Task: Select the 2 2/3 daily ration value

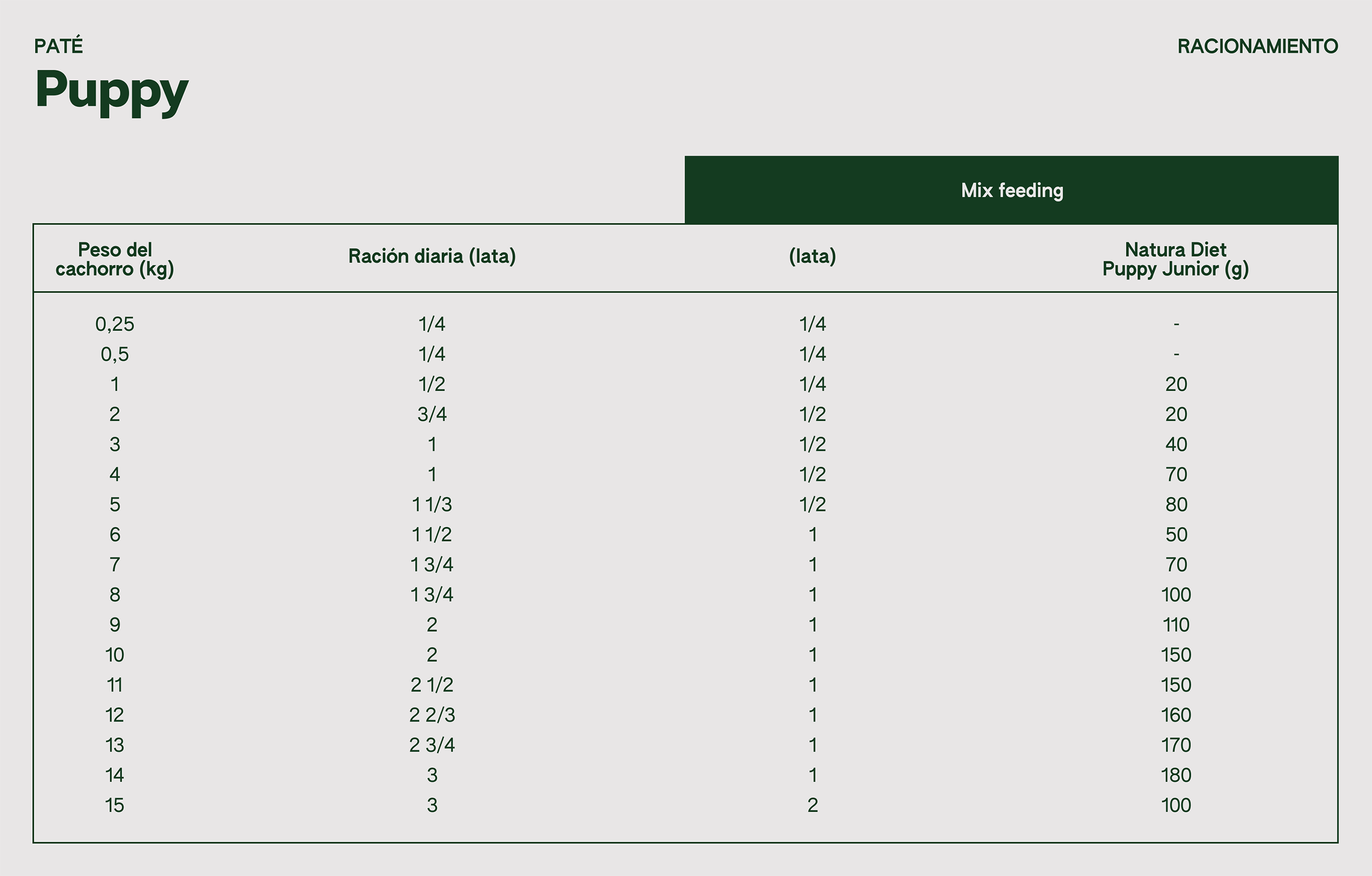Action: (x=432, y=715)
